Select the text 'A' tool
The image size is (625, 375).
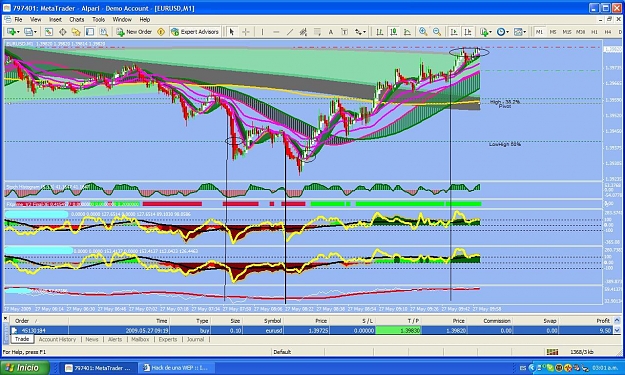[x=330, y=32]
